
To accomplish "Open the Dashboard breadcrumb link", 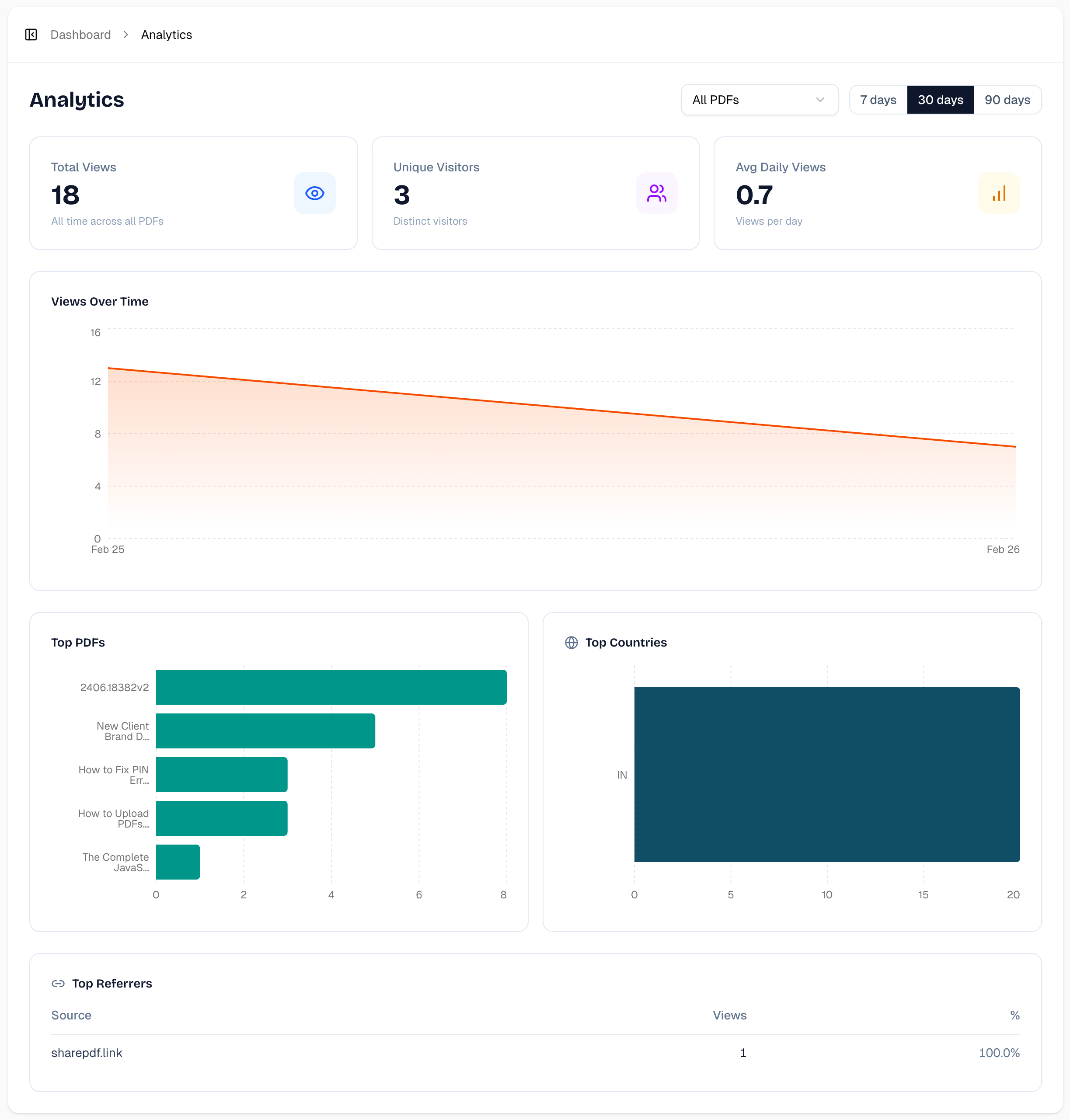I will pos(80,34).
